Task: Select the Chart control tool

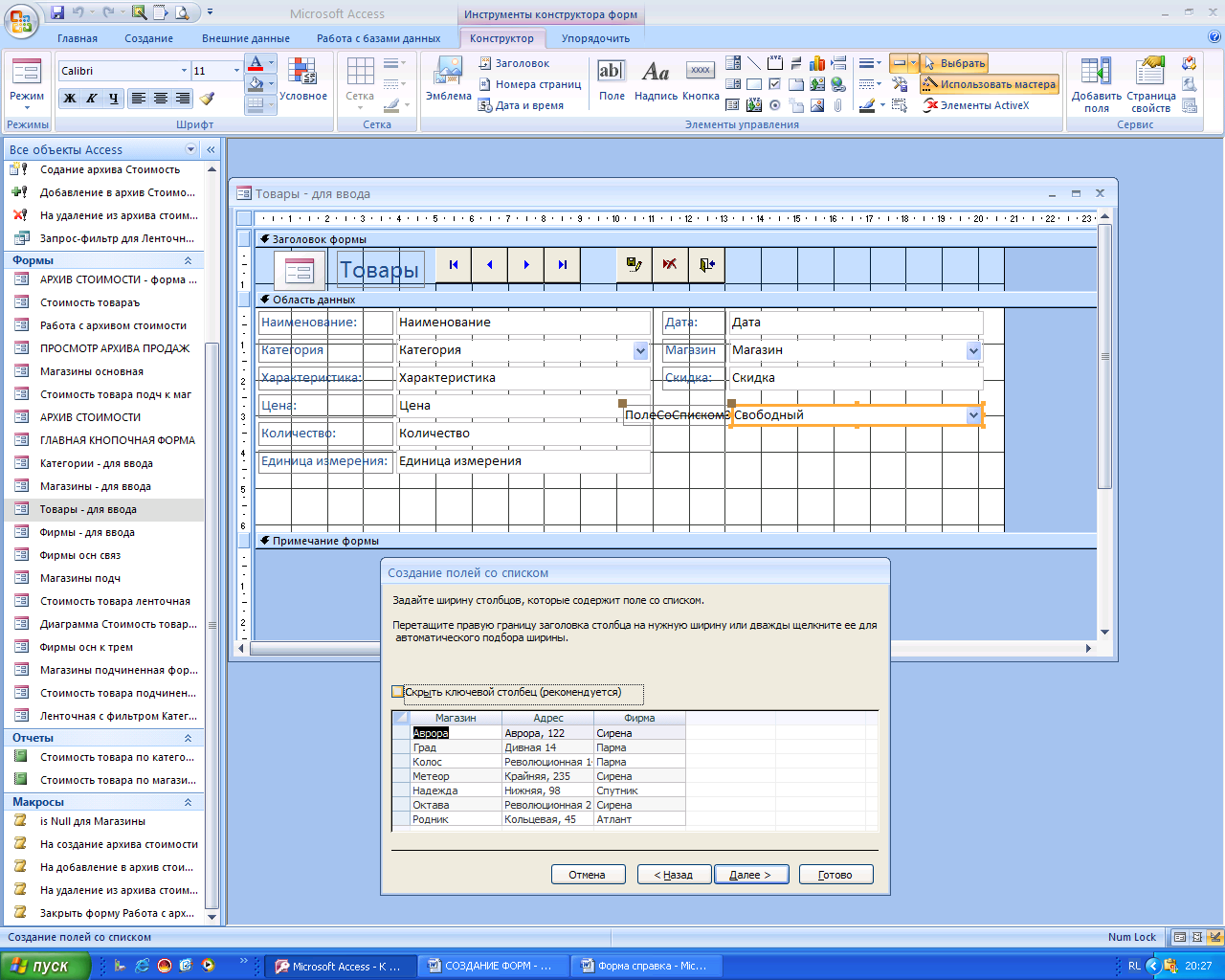Action: tap(817, 63)
